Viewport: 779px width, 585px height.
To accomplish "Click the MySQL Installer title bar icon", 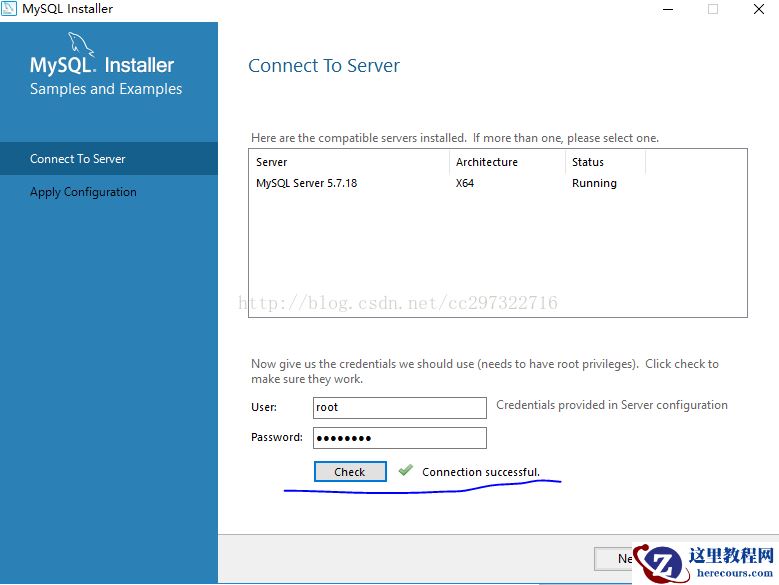I will pyautogui.click(x=8, y=8).
